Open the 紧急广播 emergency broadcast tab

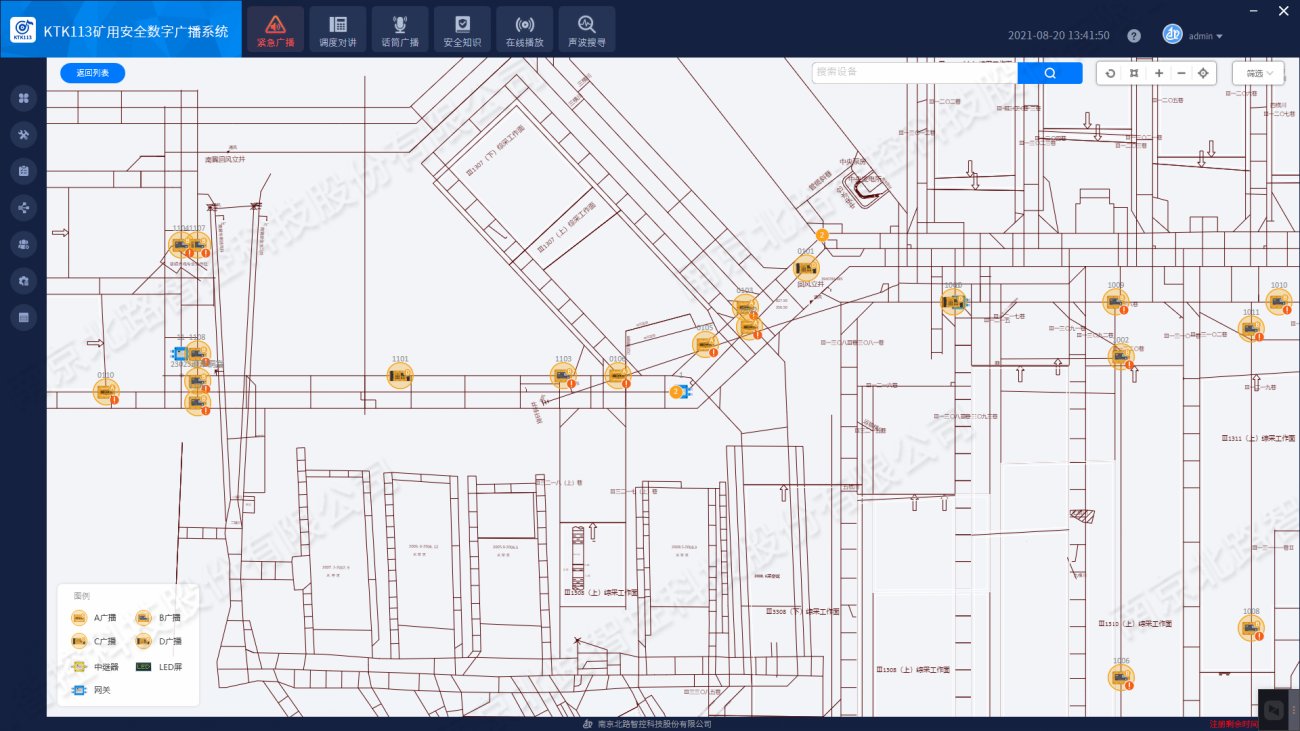[275, 29]
